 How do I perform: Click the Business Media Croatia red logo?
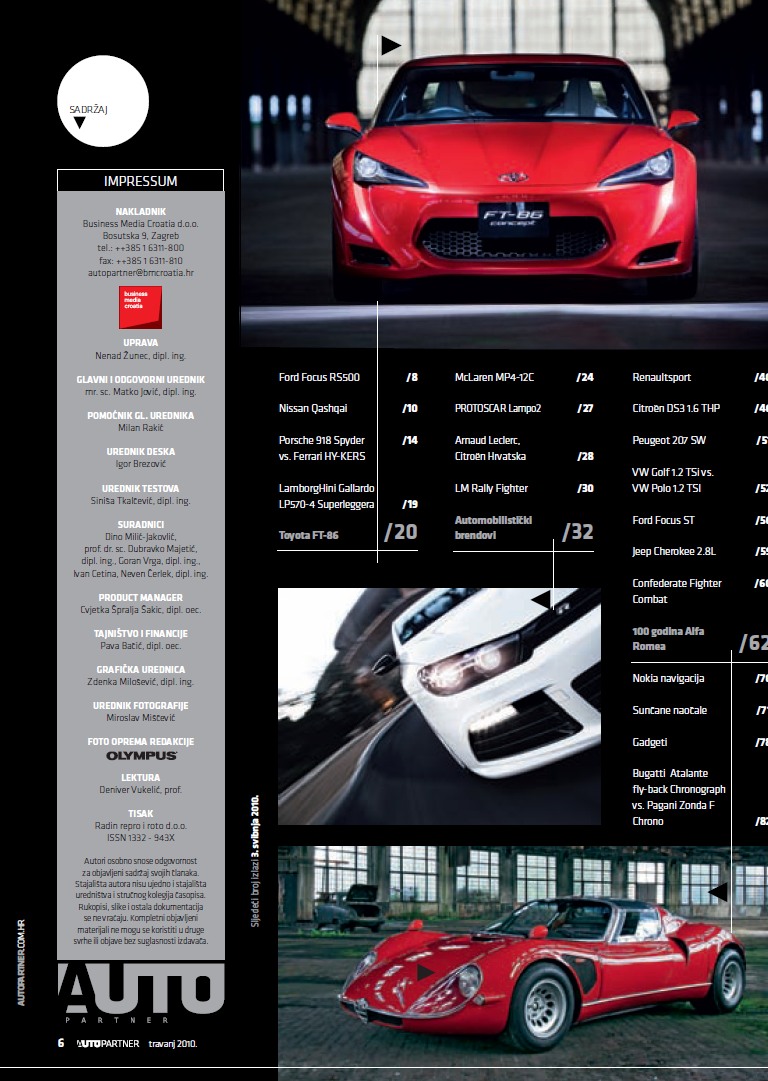141,307
